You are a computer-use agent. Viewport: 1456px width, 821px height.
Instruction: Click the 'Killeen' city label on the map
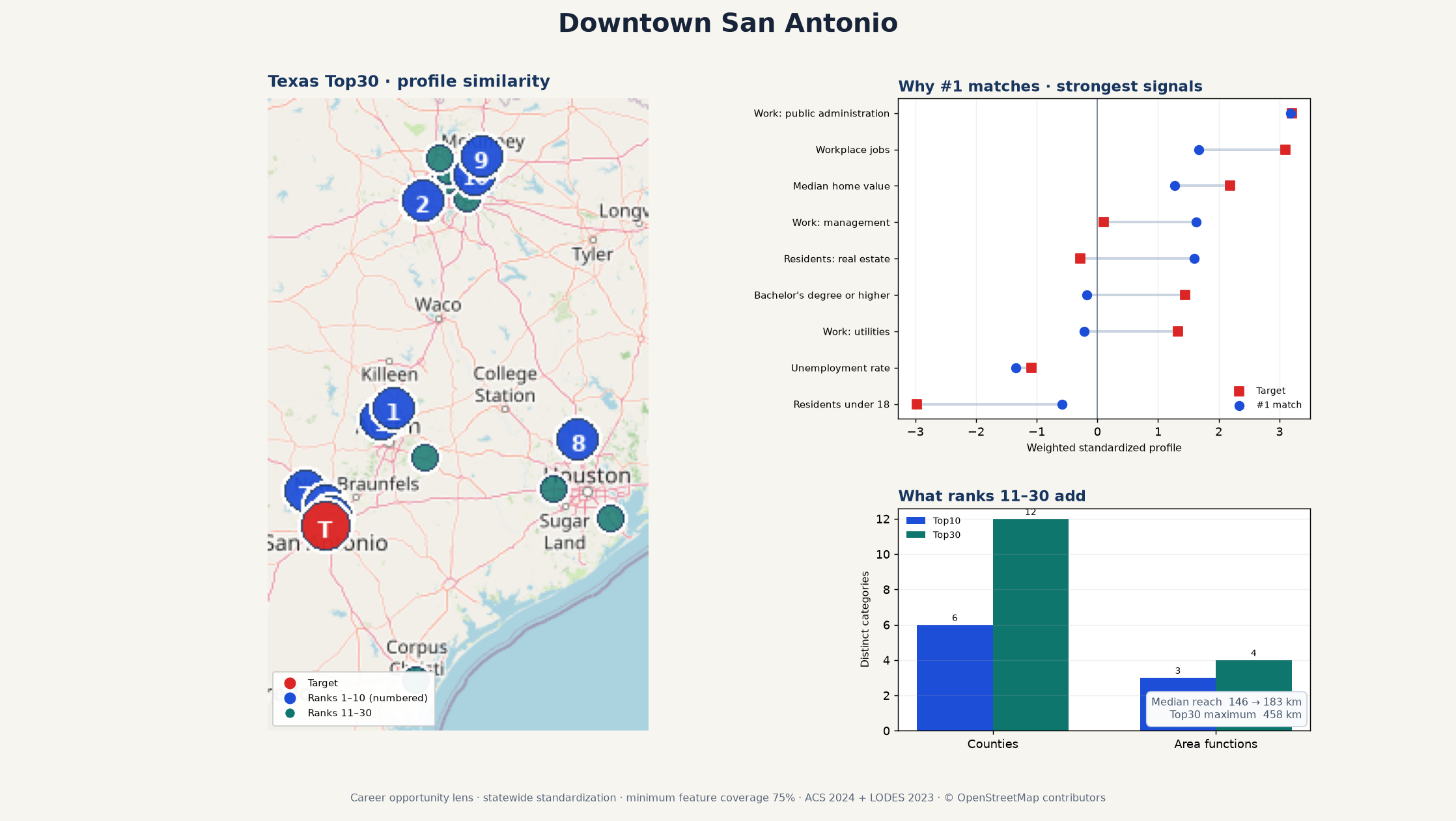pyautogui.click(x=389, y=375)
